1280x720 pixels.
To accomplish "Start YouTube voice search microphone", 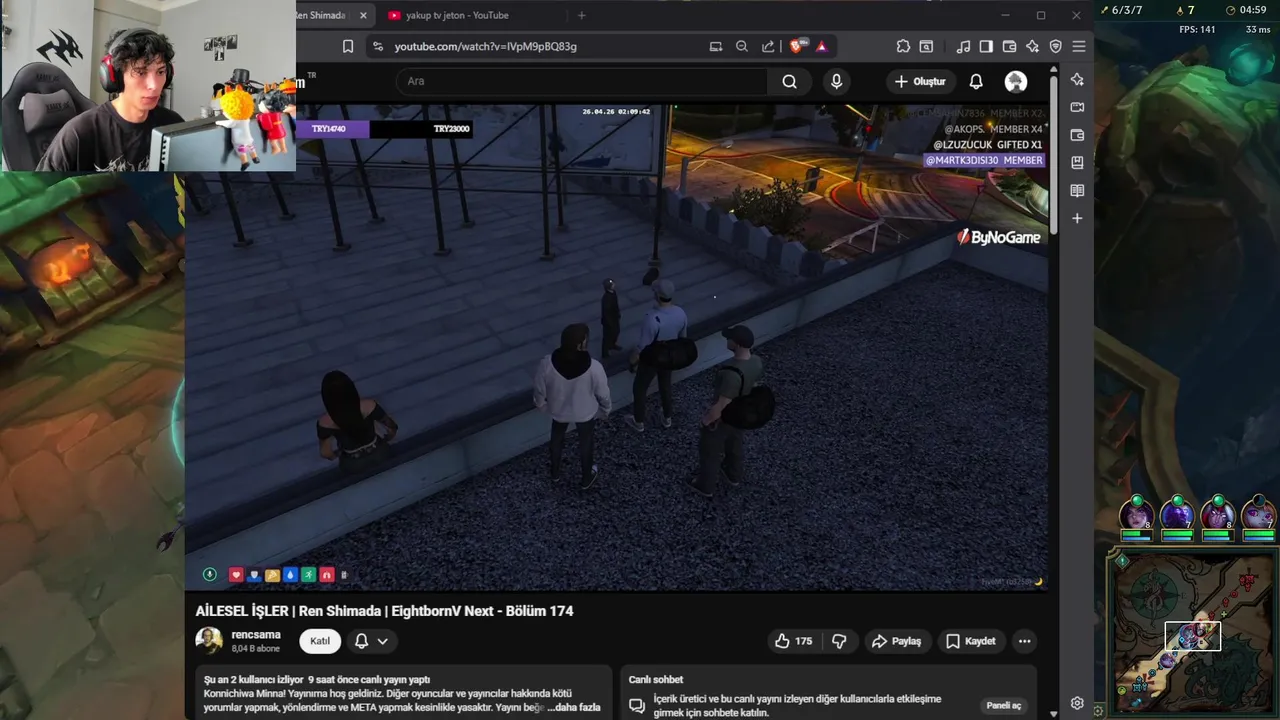I will pyautogui.click(x=837, y=81).
